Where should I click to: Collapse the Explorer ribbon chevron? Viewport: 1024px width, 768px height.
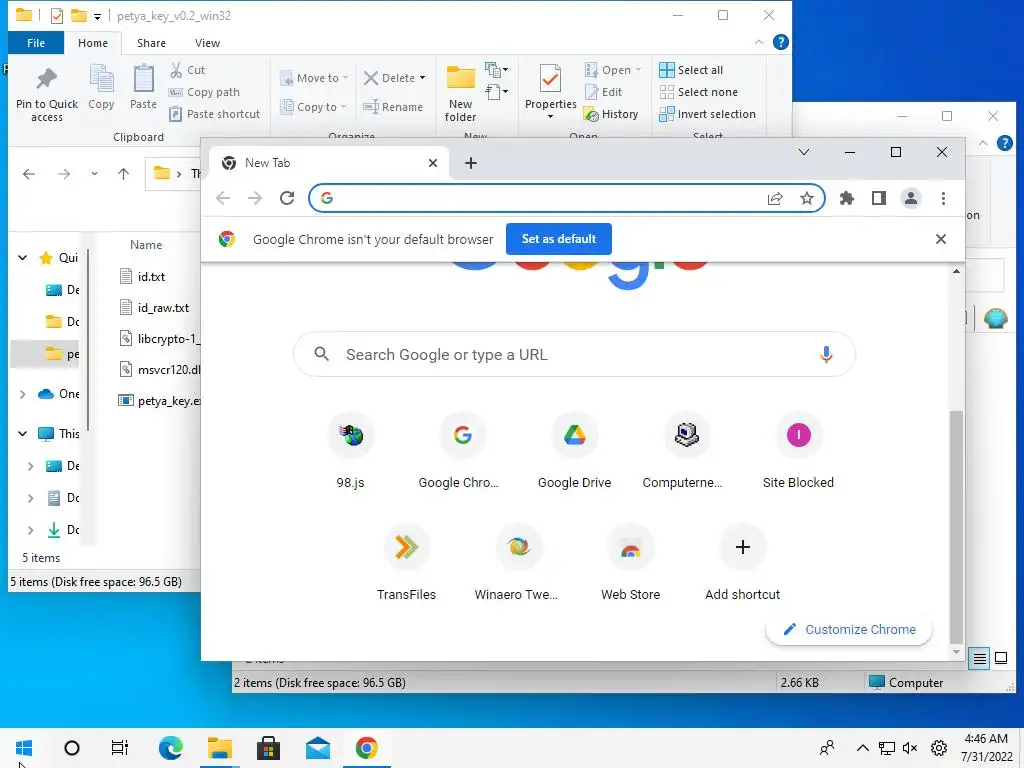point(759,42)
